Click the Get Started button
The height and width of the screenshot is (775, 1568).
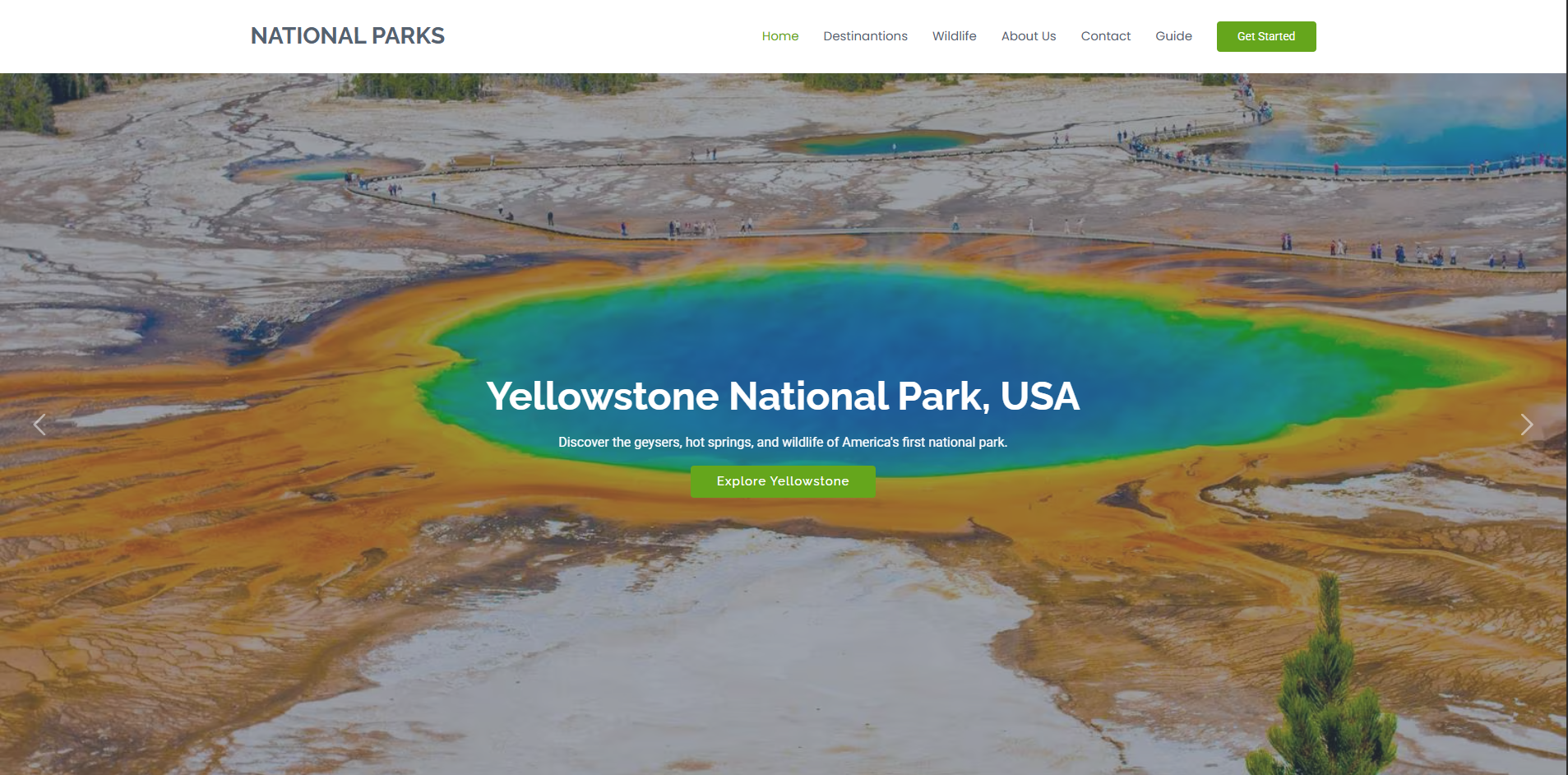tap(1266, 36)
